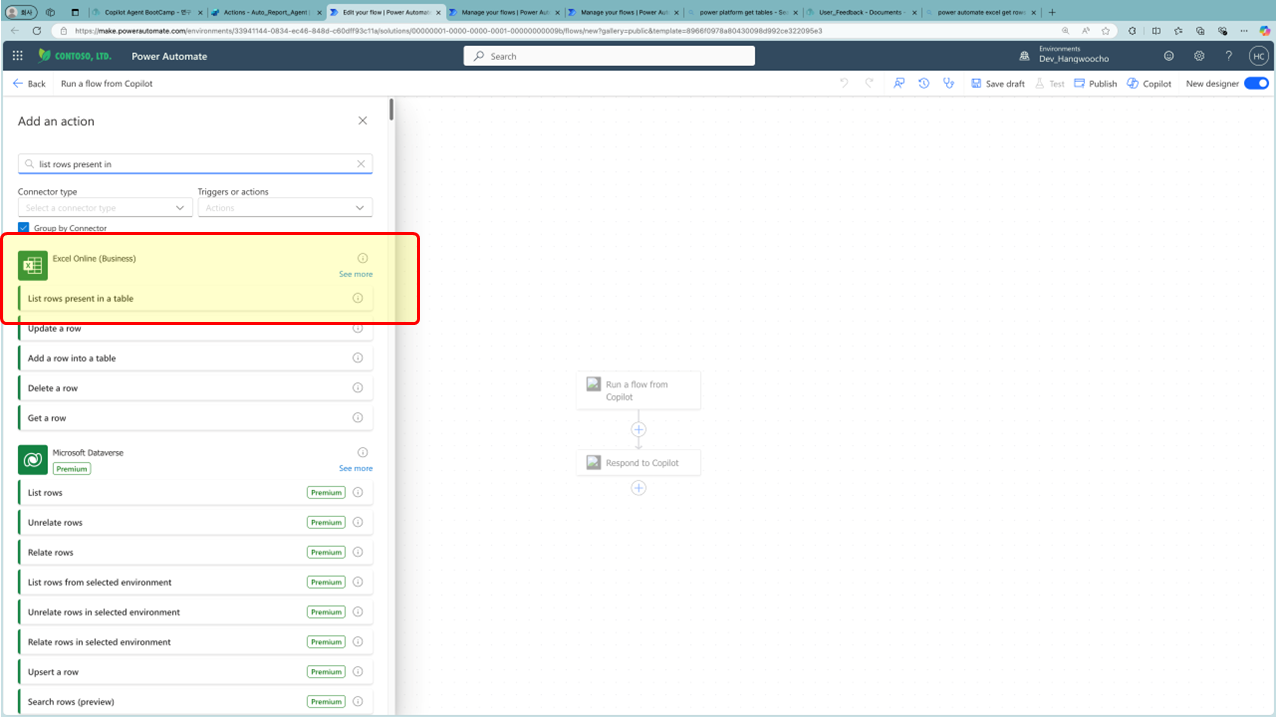Select the Run a flow from Copilot card

point(638,390)
